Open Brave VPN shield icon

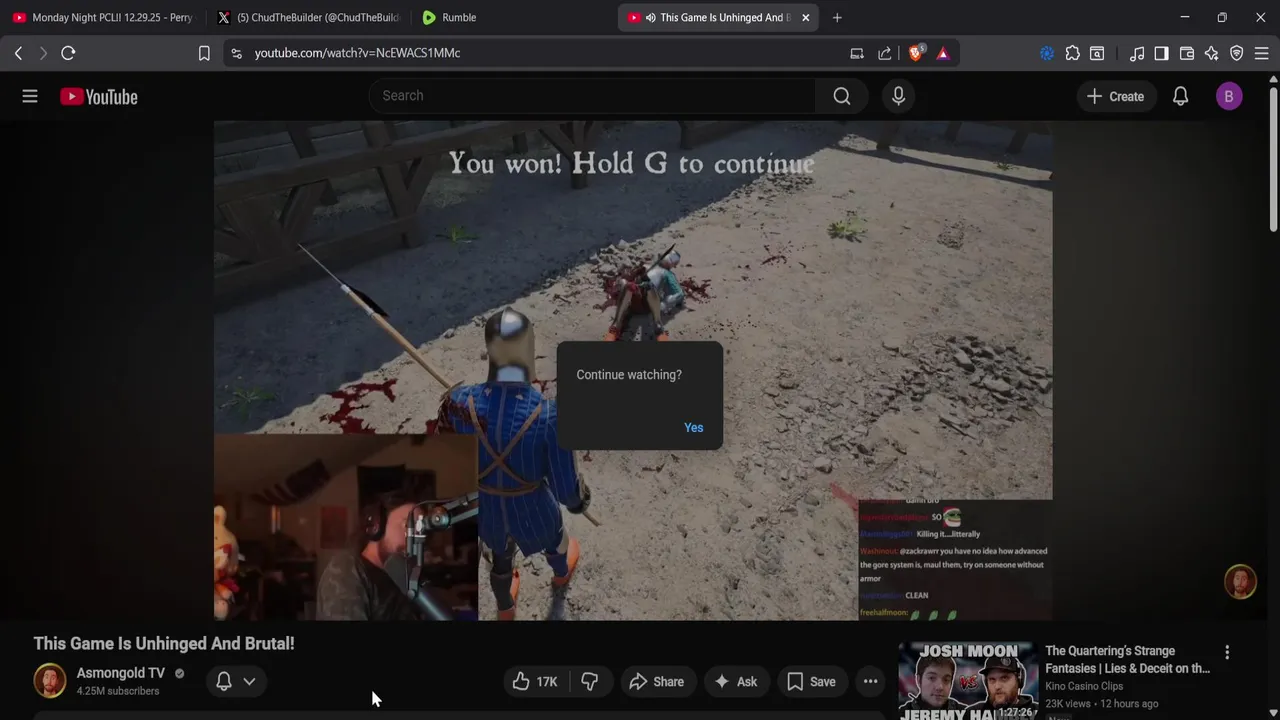click(x=1237, y=53)
